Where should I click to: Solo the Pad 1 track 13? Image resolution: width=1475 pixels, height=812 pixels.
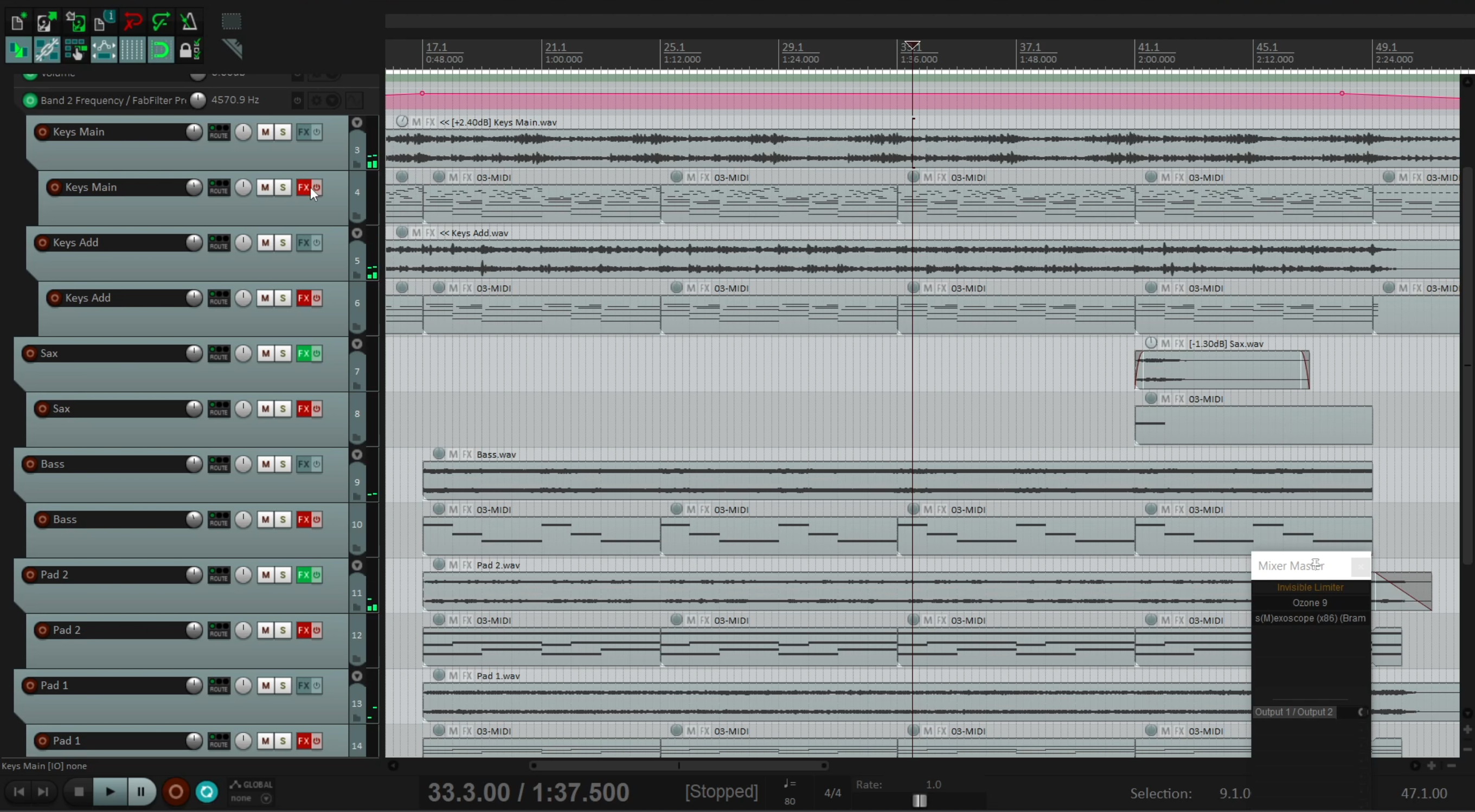pyautogui.click(x=283, y=686)
